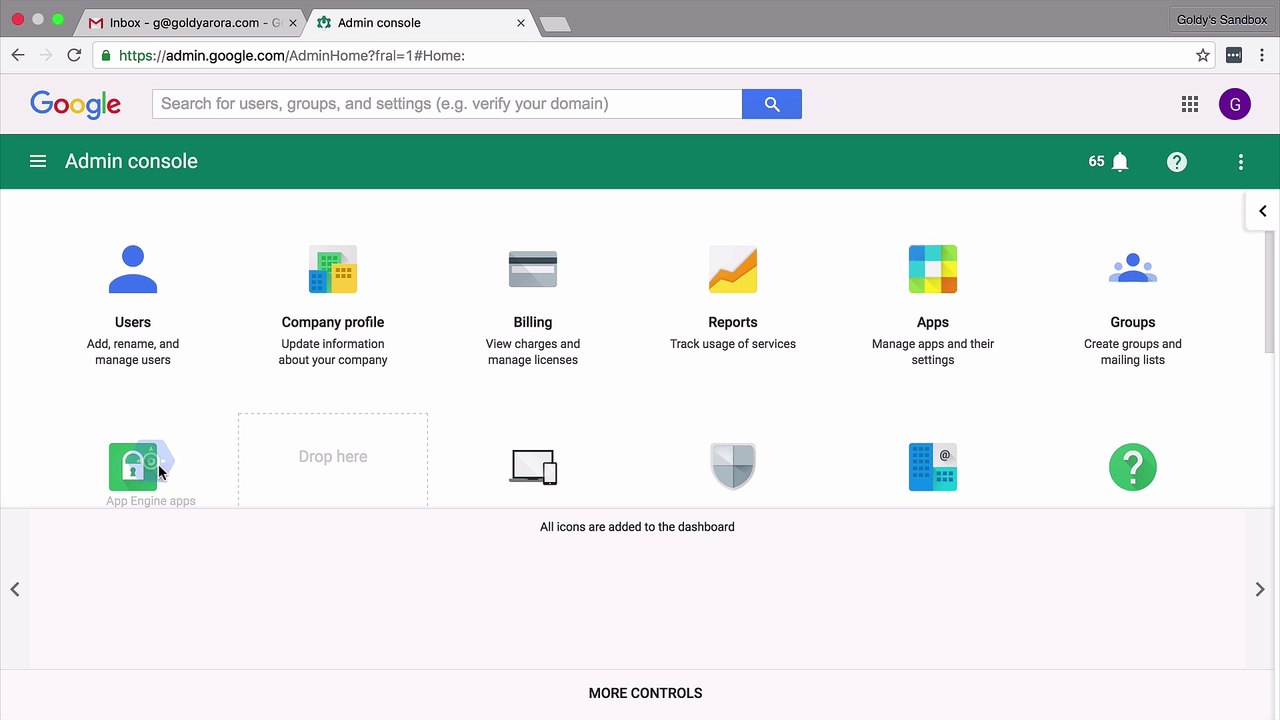Open the Groups people icon
Viewport: 1280px width, 720px height.
[x=1133, y=269]
